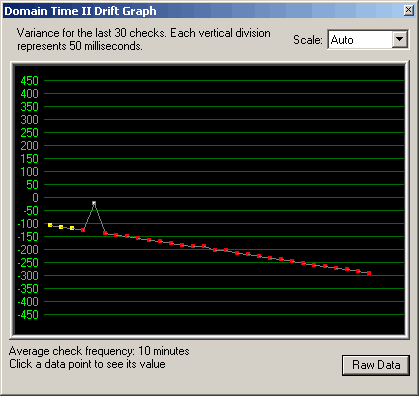Select the last red data point near -290
This screenshot has width=419, height=396.
[x=369, y=273]
